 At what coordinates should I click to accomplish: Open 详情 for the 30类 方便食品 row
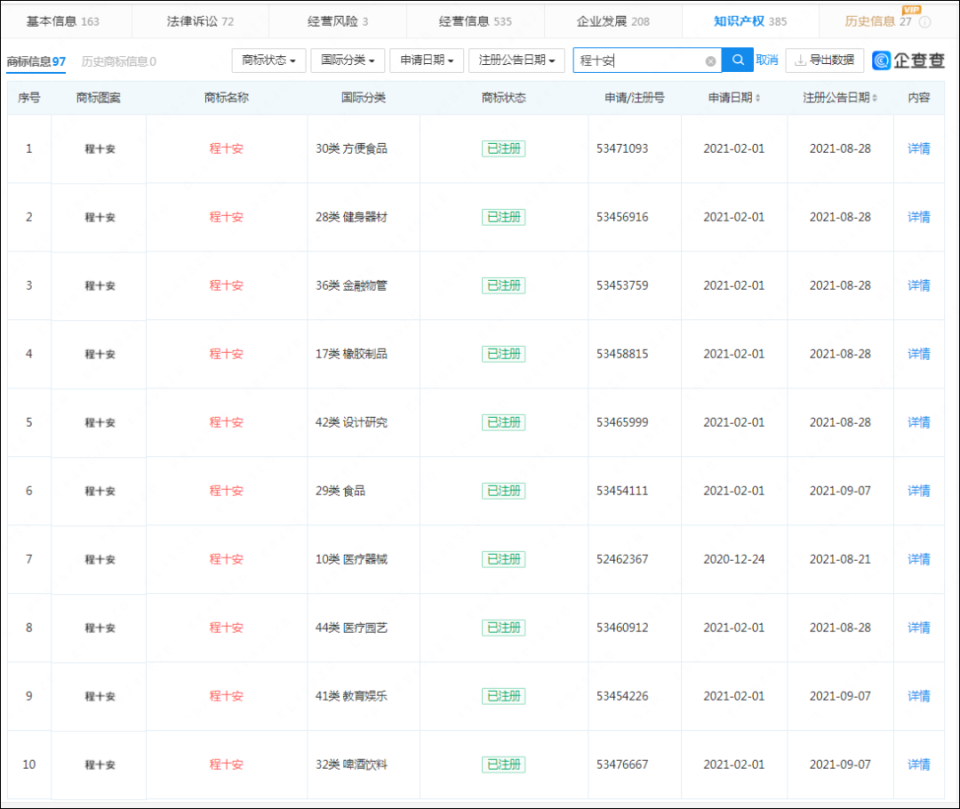918,149
